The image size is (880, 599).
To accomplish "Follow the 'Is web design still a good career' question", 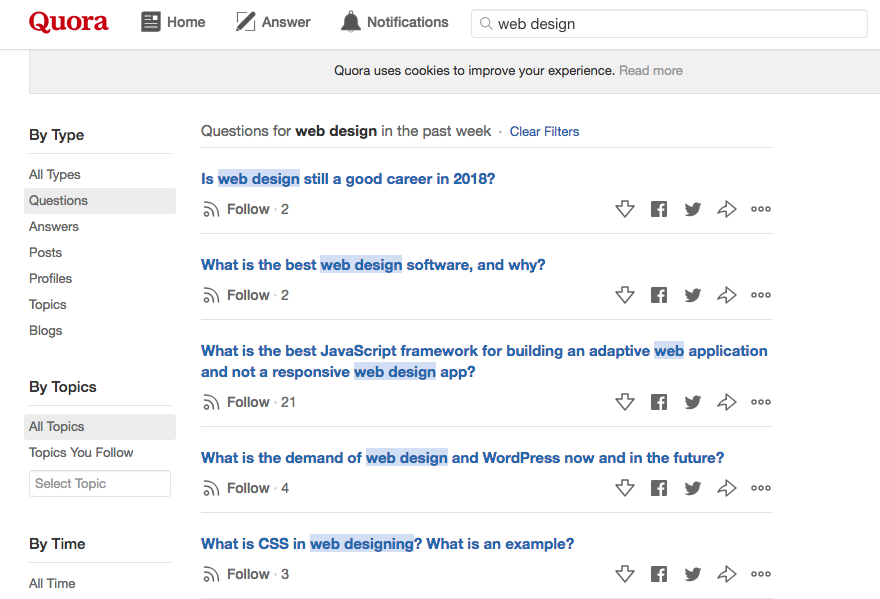I will coord(236,209).
